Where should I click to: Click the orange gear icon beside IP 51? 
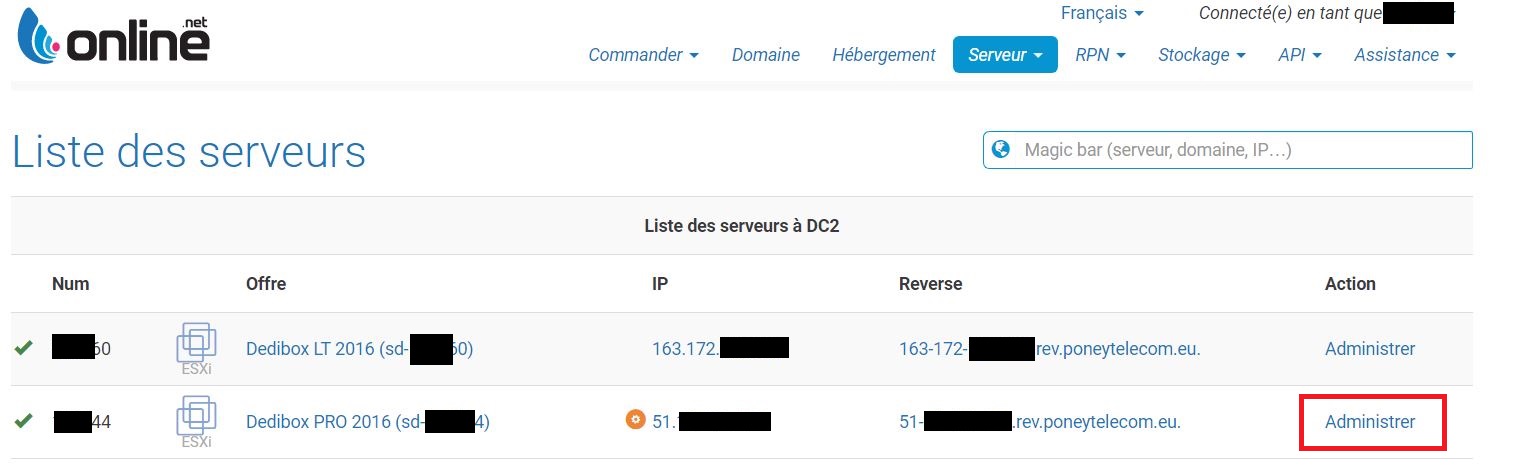635,420
